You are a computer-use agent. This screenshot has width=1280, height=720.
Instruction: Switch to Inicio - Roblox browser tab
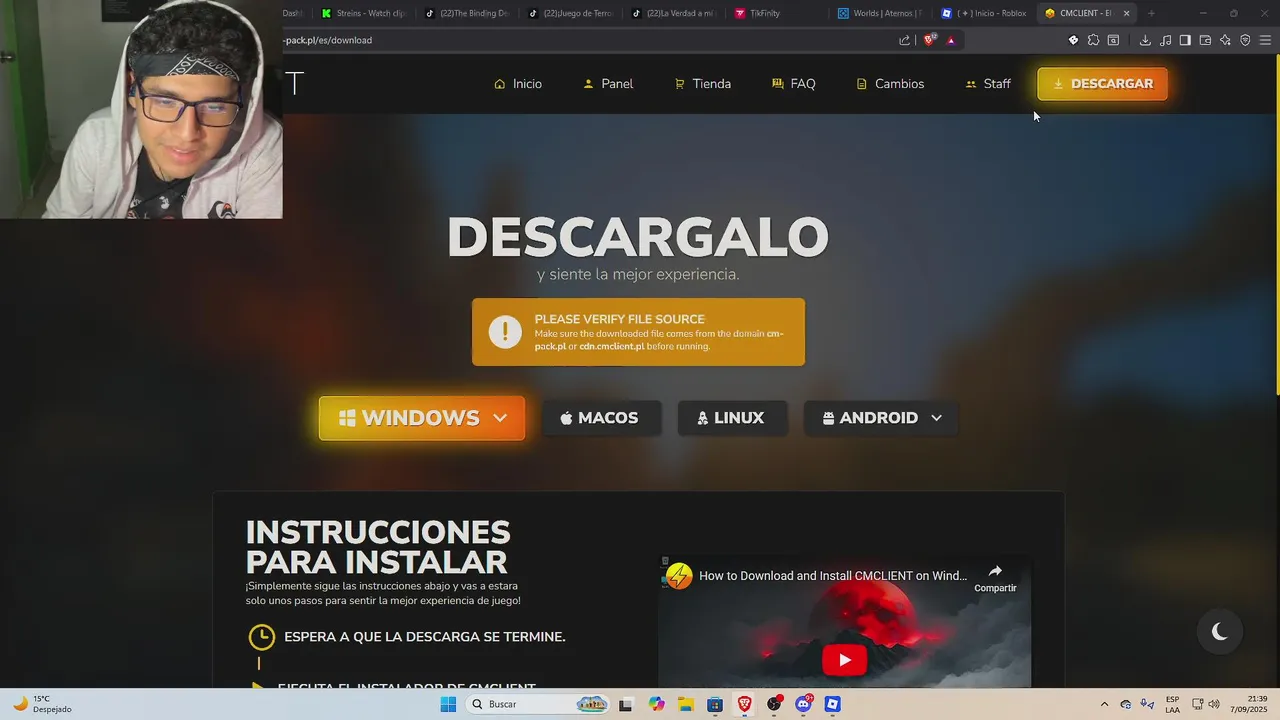click(x=985, y=13)
